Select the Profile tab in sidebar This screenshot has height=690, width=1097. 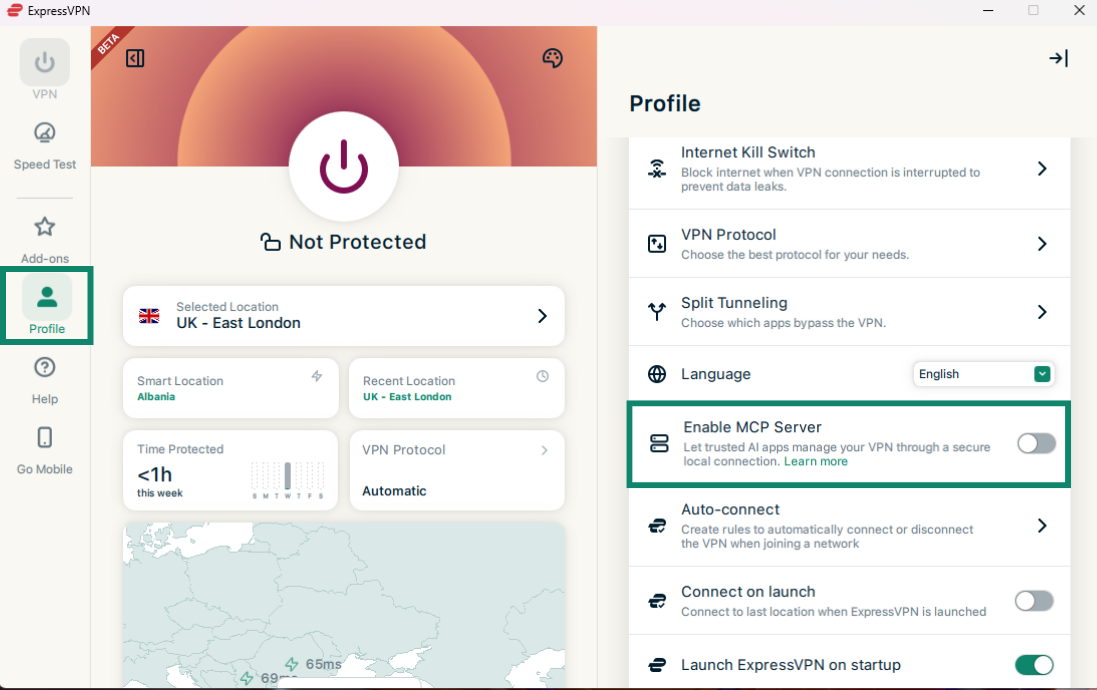pyautogui.click(x=46, y=307)
